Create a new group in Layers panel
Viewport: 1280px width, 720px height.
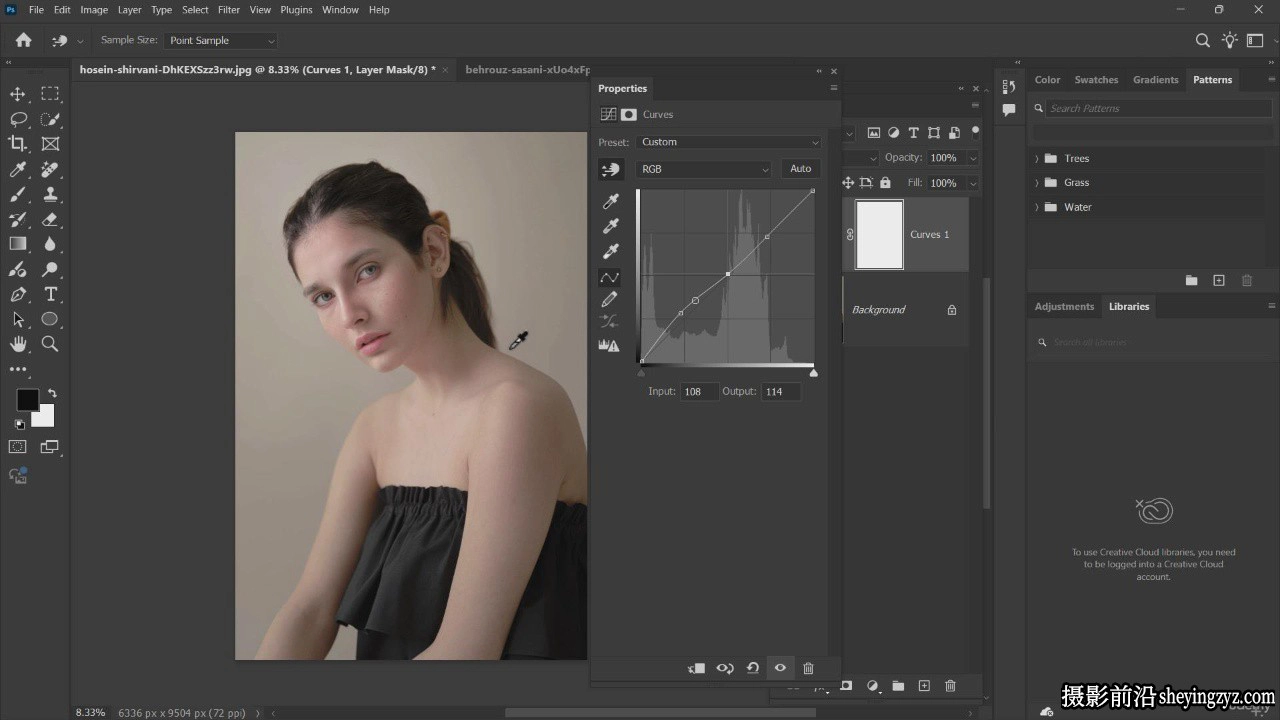[x=898, y=686]
